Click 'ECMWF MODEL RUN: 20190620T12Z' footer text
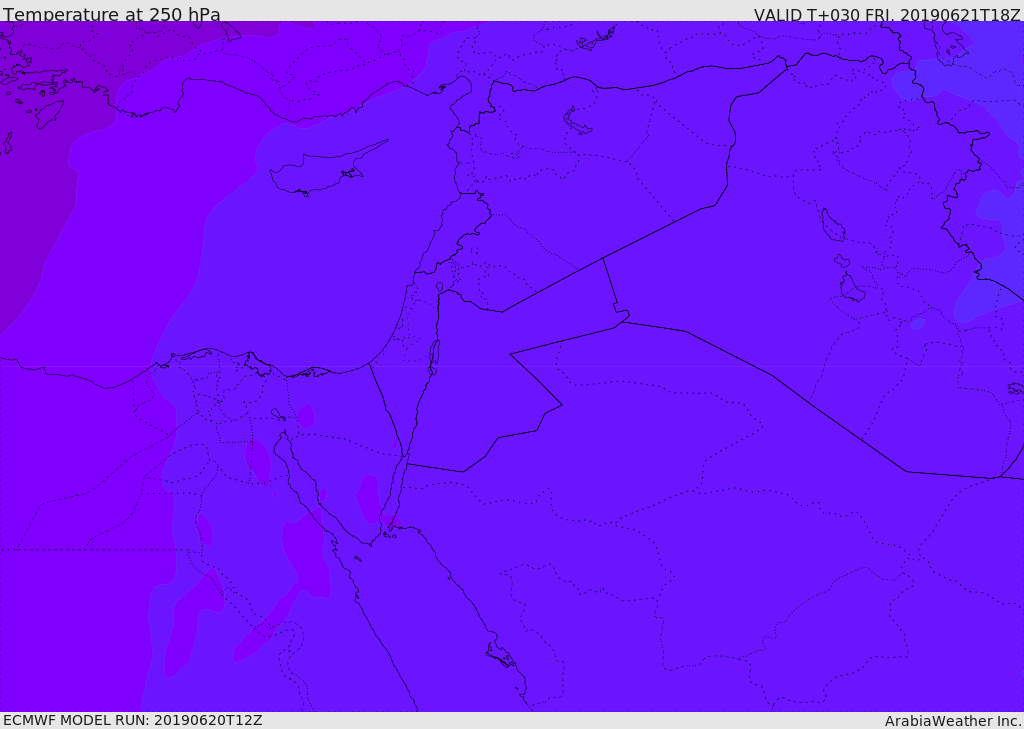Image resolution: width=1024 pixels, height=729 pixels. point(133,720)
